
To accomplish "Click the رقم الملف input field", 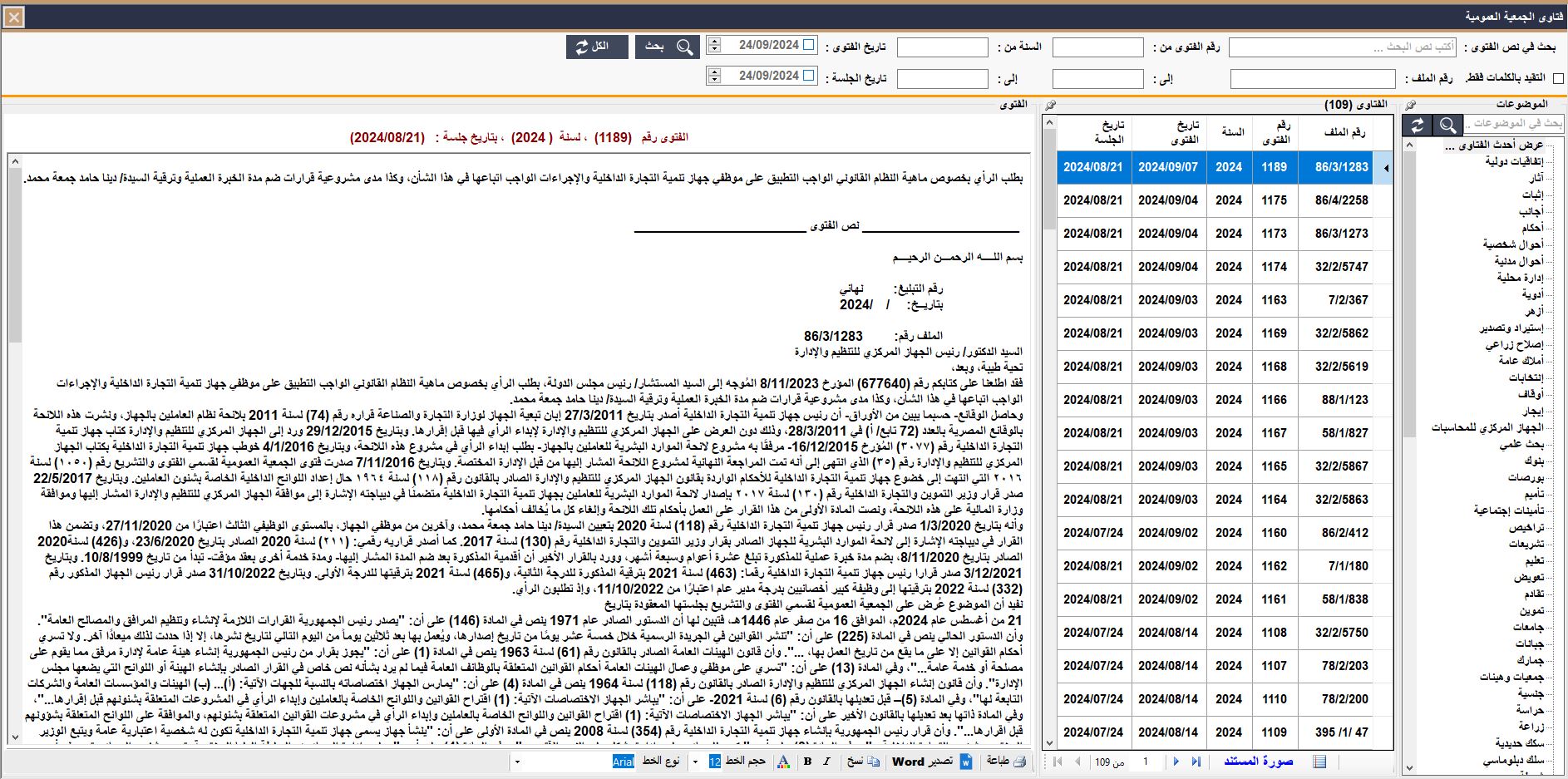I will (1314, 78).
